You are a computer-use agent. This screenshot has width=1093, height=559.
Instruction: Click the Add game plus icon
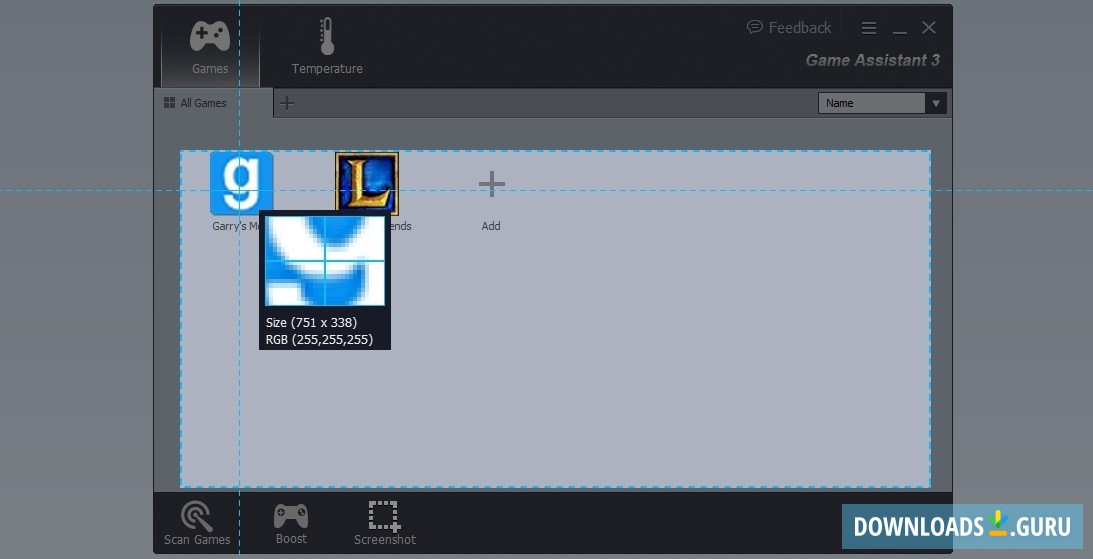click(491, 185)
